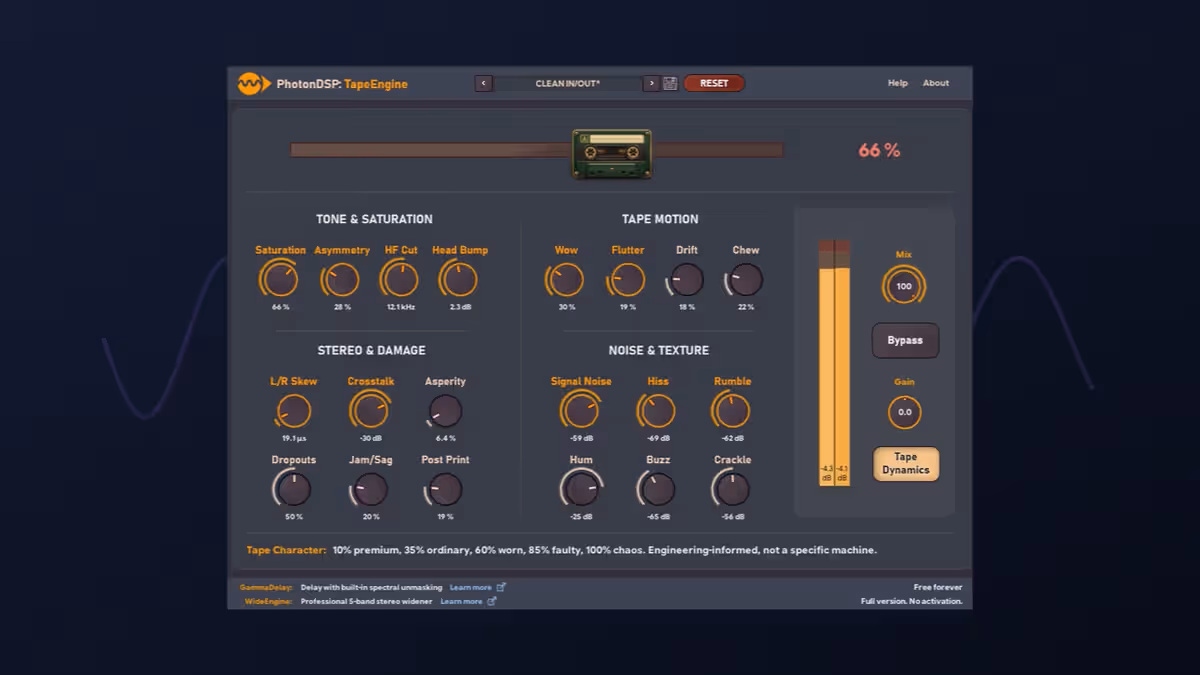Click the Signal Noise knob
Image resolution: width=1200 pixels, height=675 pixels.
pos(581,410)
